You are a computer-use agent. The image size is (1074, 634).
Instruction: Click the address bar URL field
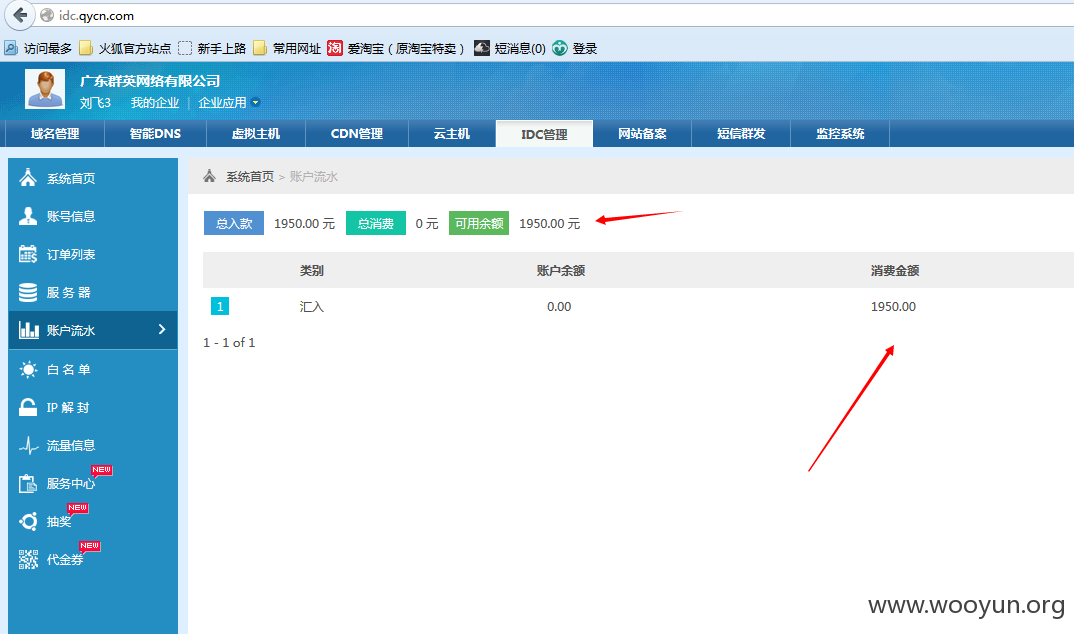pyautogui.click(x=562, y=15)
